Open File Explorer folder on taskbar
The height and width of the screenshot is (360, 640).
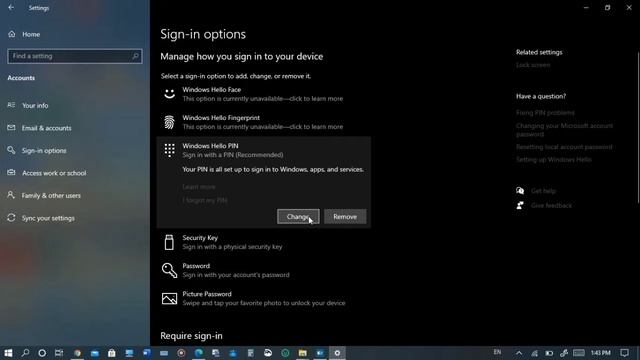click(x=302, y=353)
